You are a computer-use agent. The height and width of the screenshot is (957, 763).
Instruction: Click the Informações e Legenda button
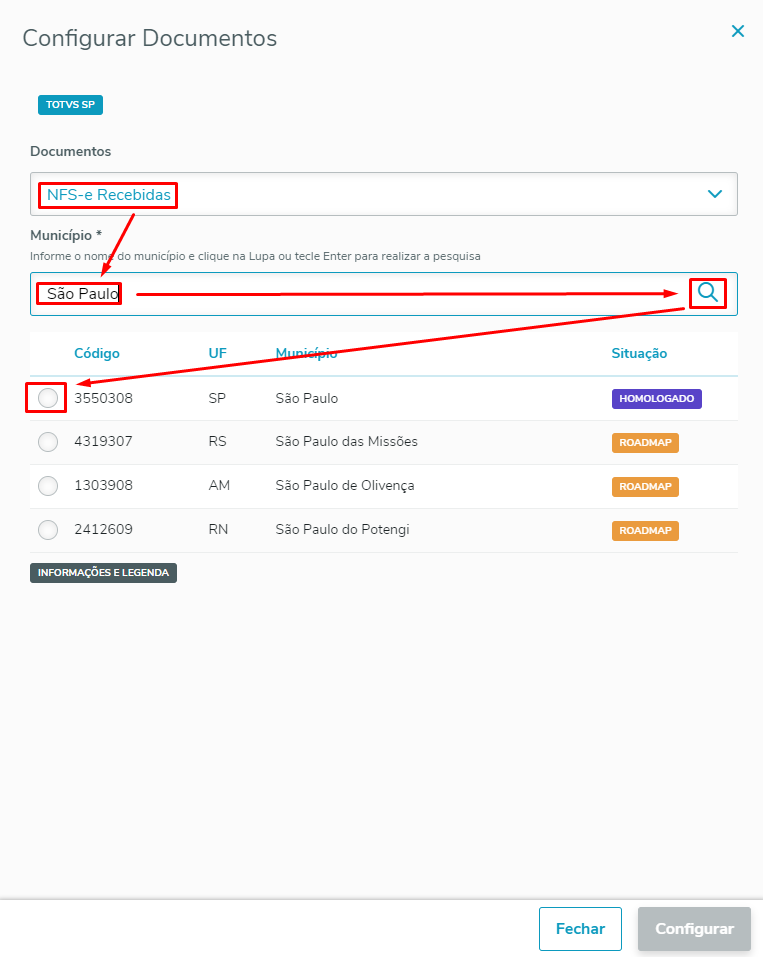(103, 573)
